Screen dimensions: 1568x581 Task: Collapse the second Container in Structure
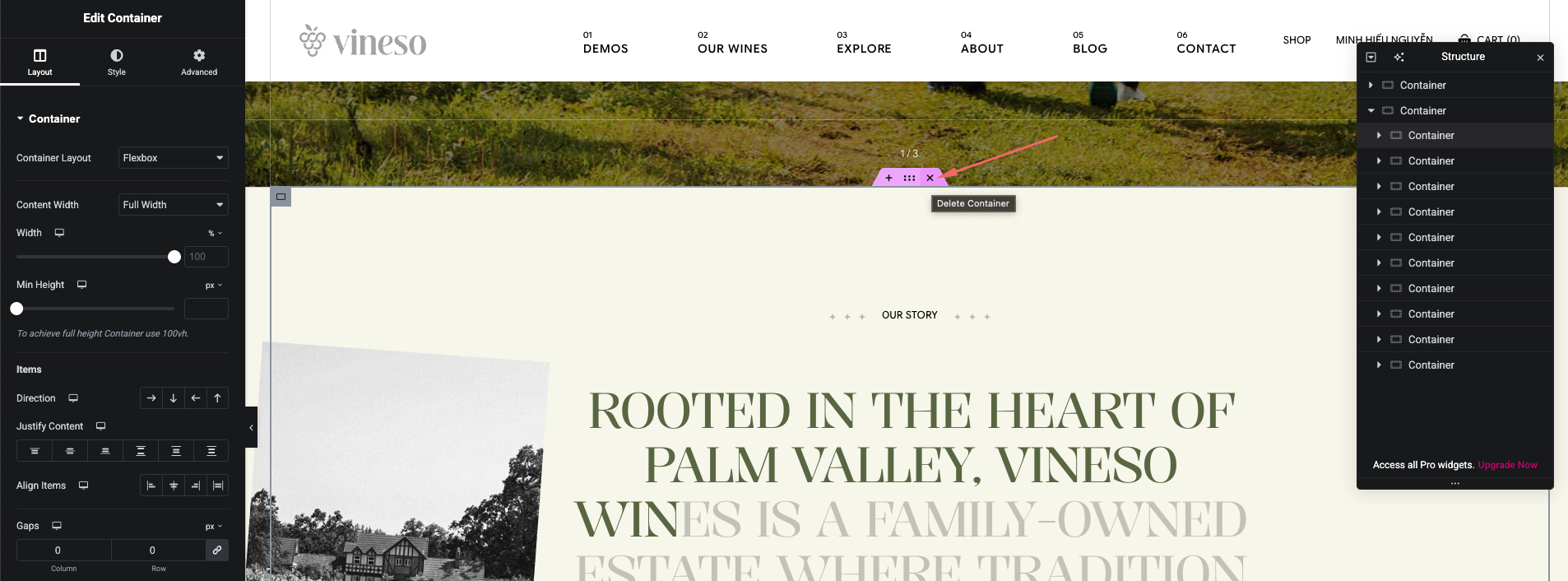1371,110
